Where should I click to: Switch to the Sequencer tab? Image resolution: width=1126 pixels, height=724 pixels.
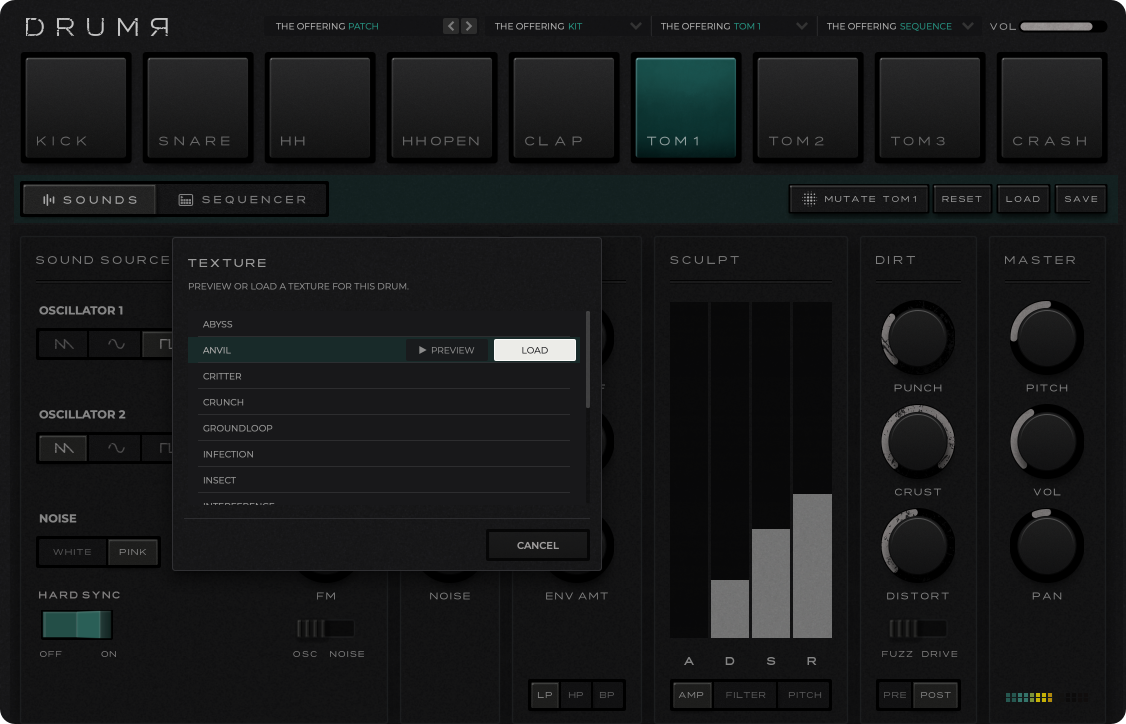(x=242, y=200)
